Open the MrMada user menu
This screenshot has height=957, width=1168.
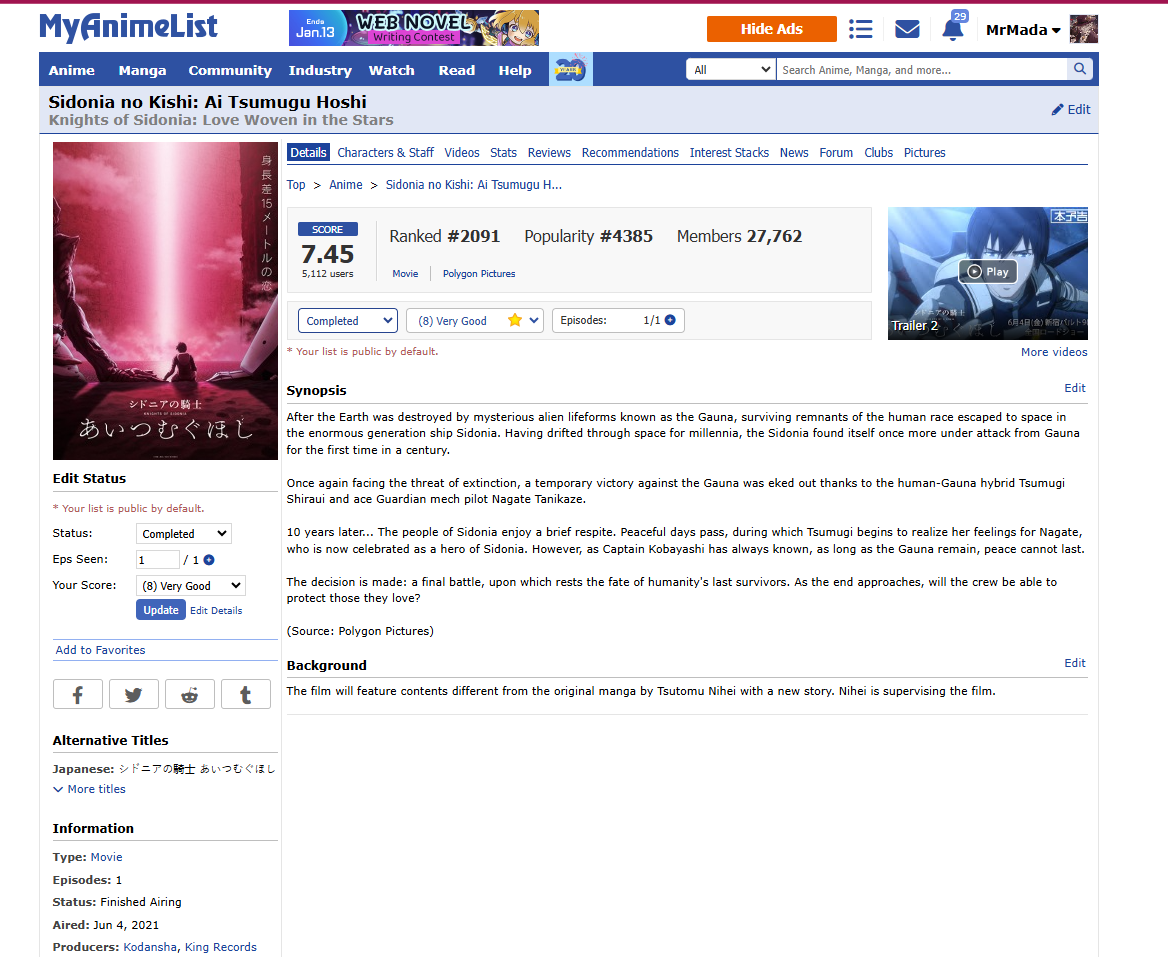click(1023, 30)
